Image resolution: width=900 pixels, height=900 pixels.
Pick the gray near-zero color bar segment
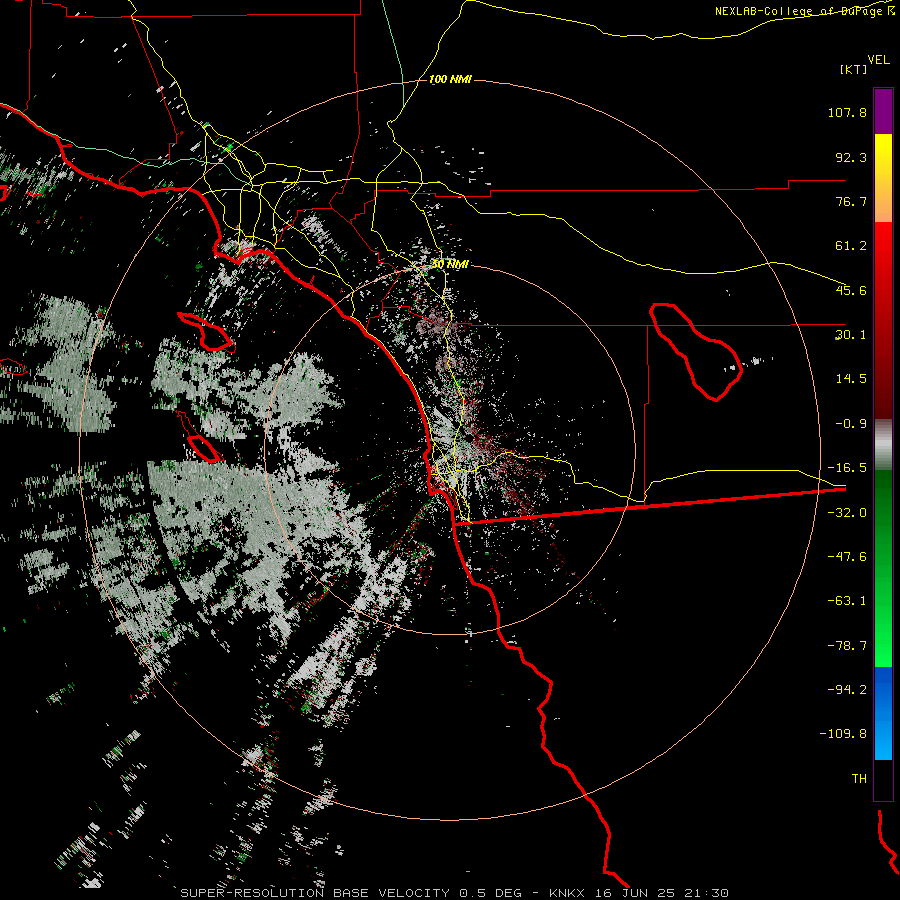point(883,445)
